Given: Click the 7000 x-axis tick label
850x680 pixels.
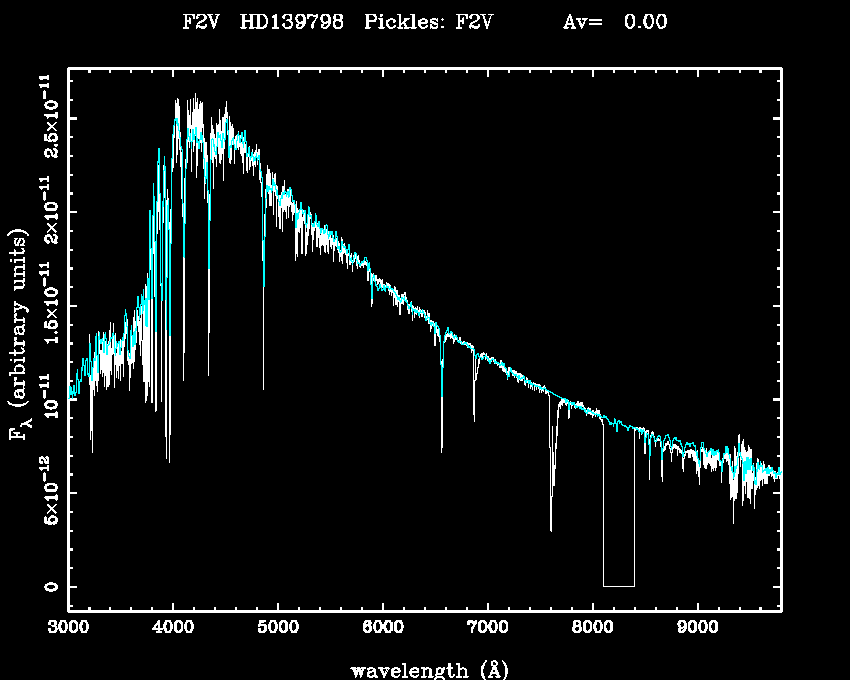Looking at the screenshot, I should click(487, 628).
